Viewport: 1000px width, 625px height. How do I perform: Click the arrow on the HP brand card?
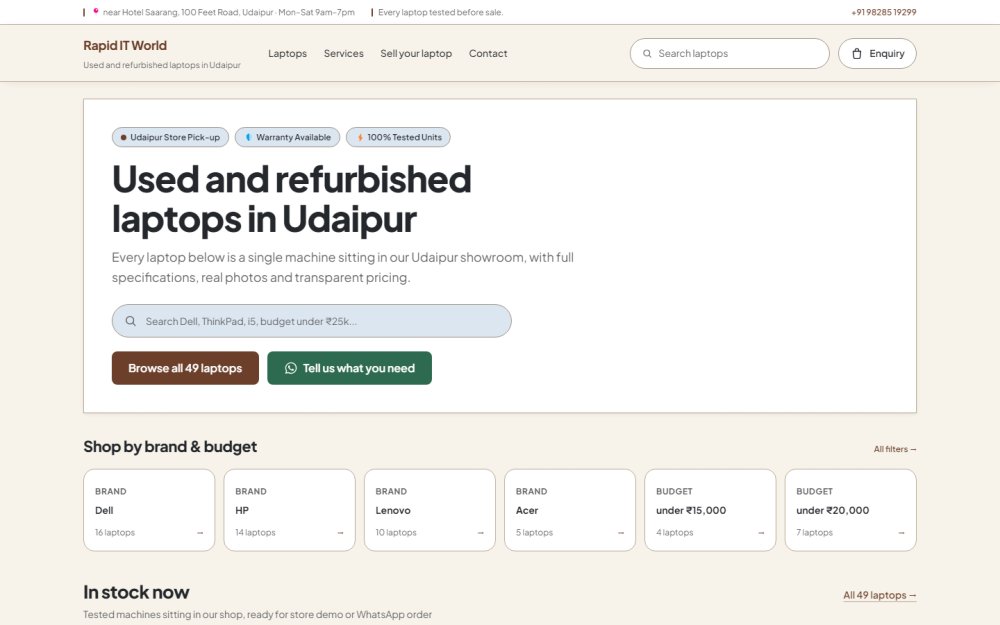pyautogui.click(x=341, y=533)
